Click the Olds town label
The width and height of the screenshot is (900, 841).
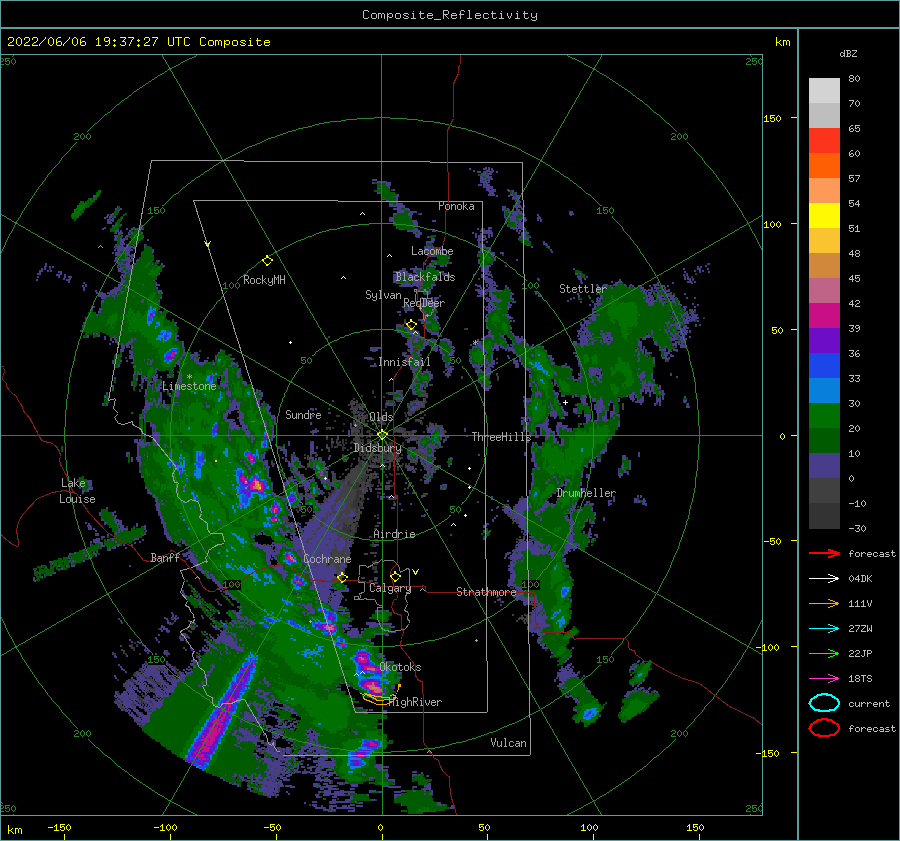[x=381, y=417]
